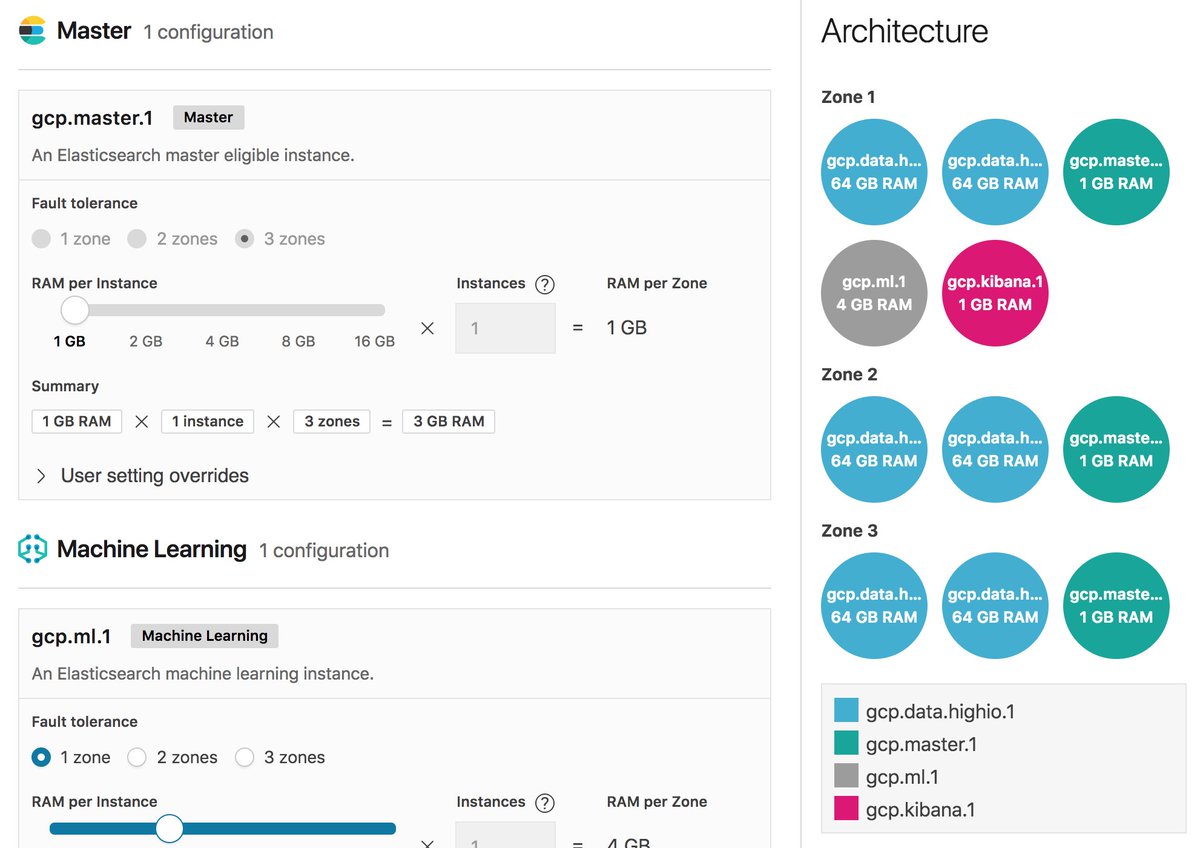Click the Machine Learning hexagon icon
1200x848 pixels.
click(x=33, y=548)
